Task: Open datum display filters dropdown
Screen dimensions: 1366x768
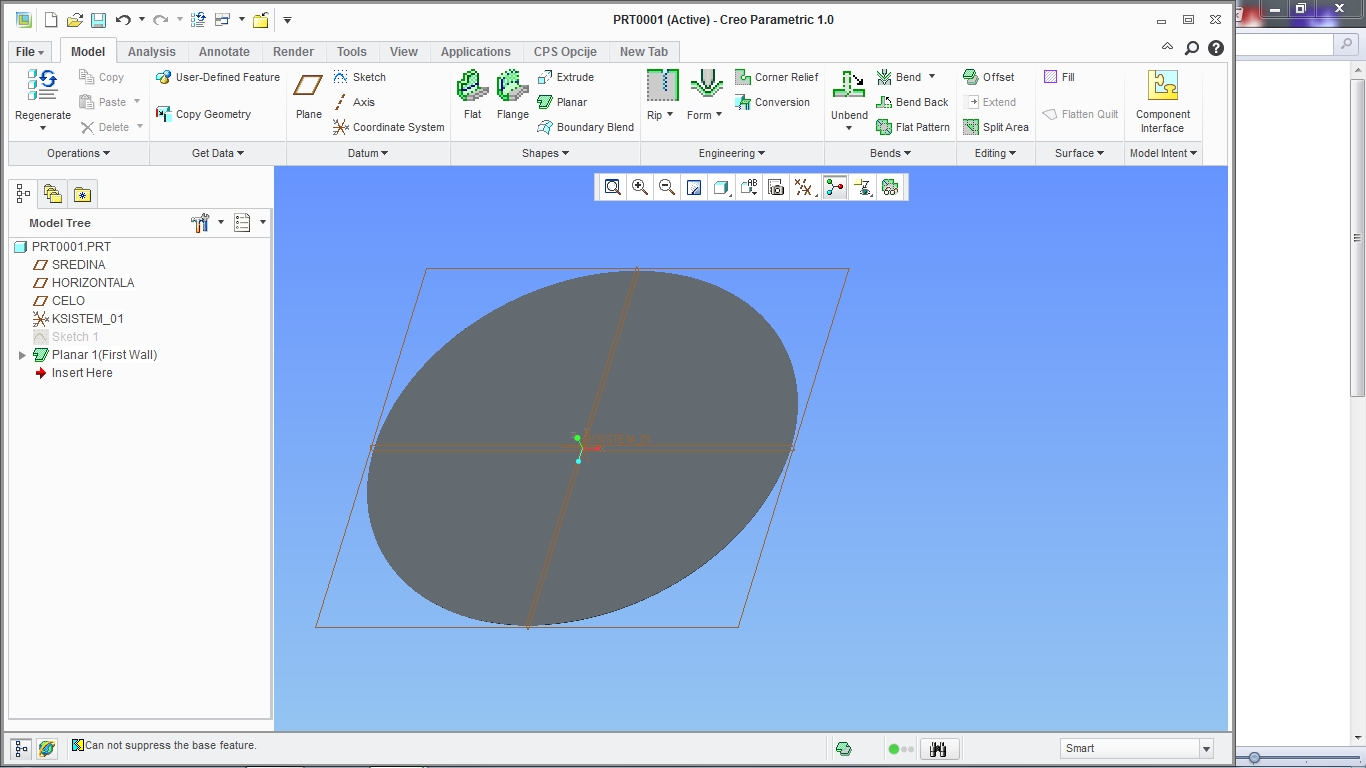Action: [x=803, y=187]
